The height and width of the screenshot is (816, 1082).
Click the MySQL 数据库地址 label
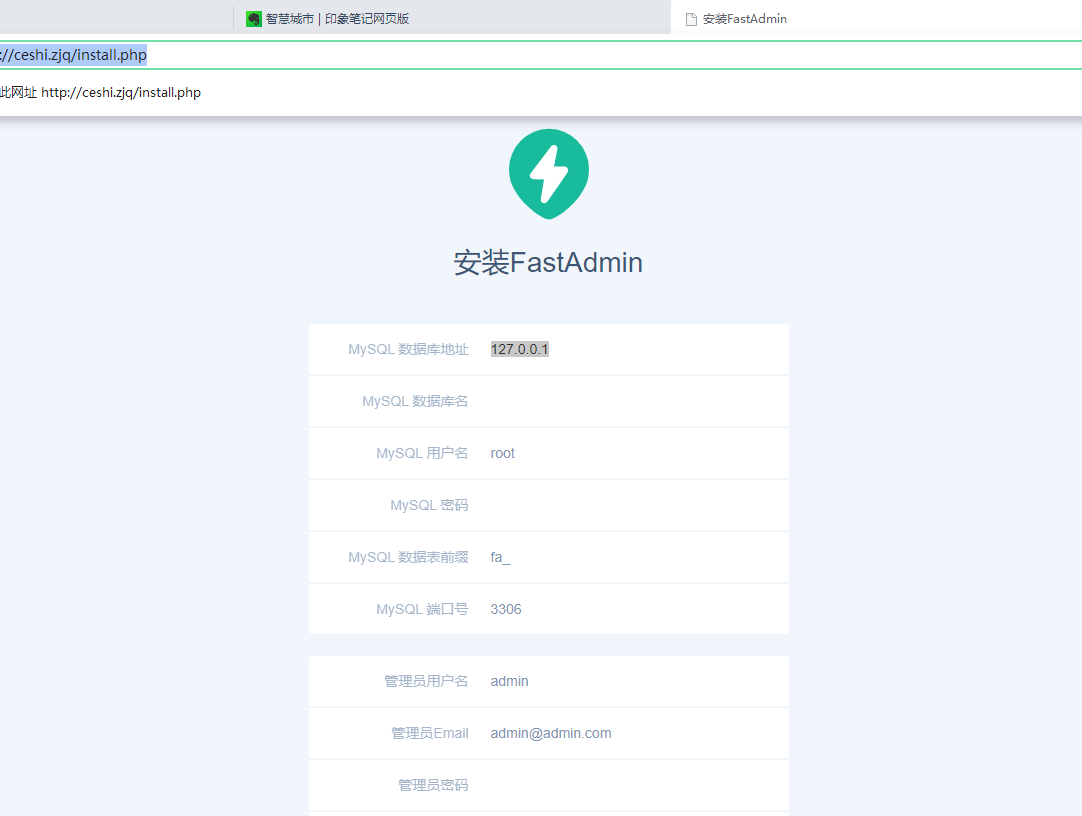tap(408, 350)
